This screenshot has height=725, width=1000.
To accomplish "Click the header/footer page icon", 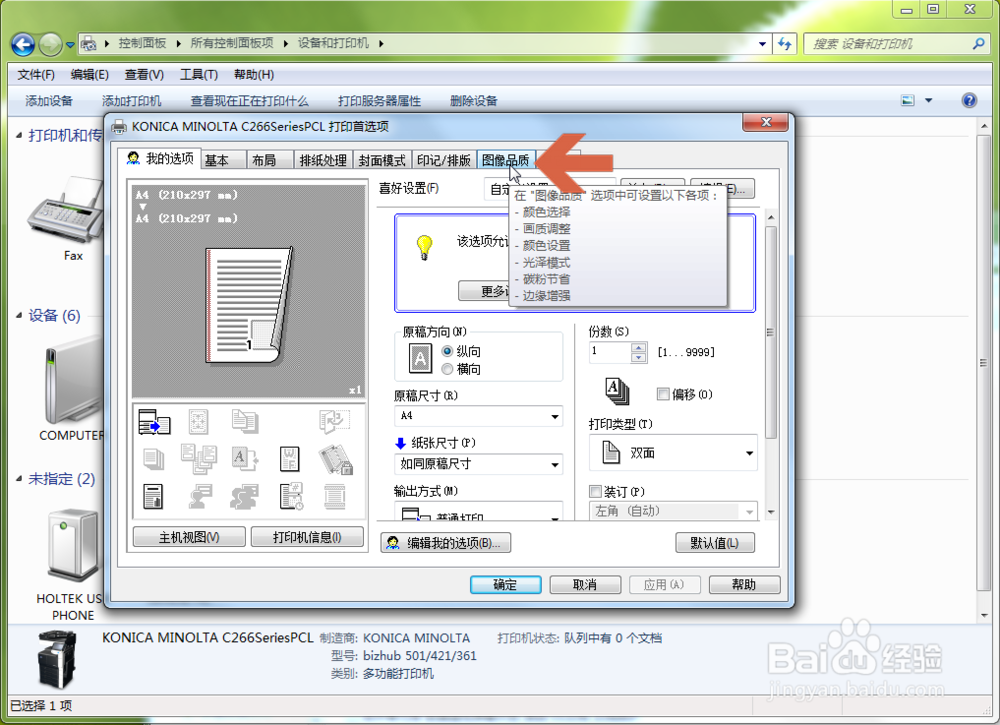I will pyautogui.click(x=335, y=497).
